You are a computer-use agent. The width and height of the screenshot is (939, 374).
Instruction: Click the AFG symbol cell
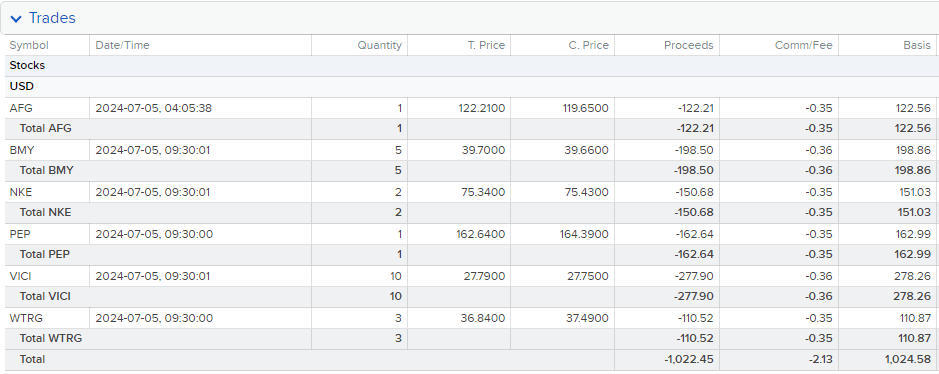(21, 108)
